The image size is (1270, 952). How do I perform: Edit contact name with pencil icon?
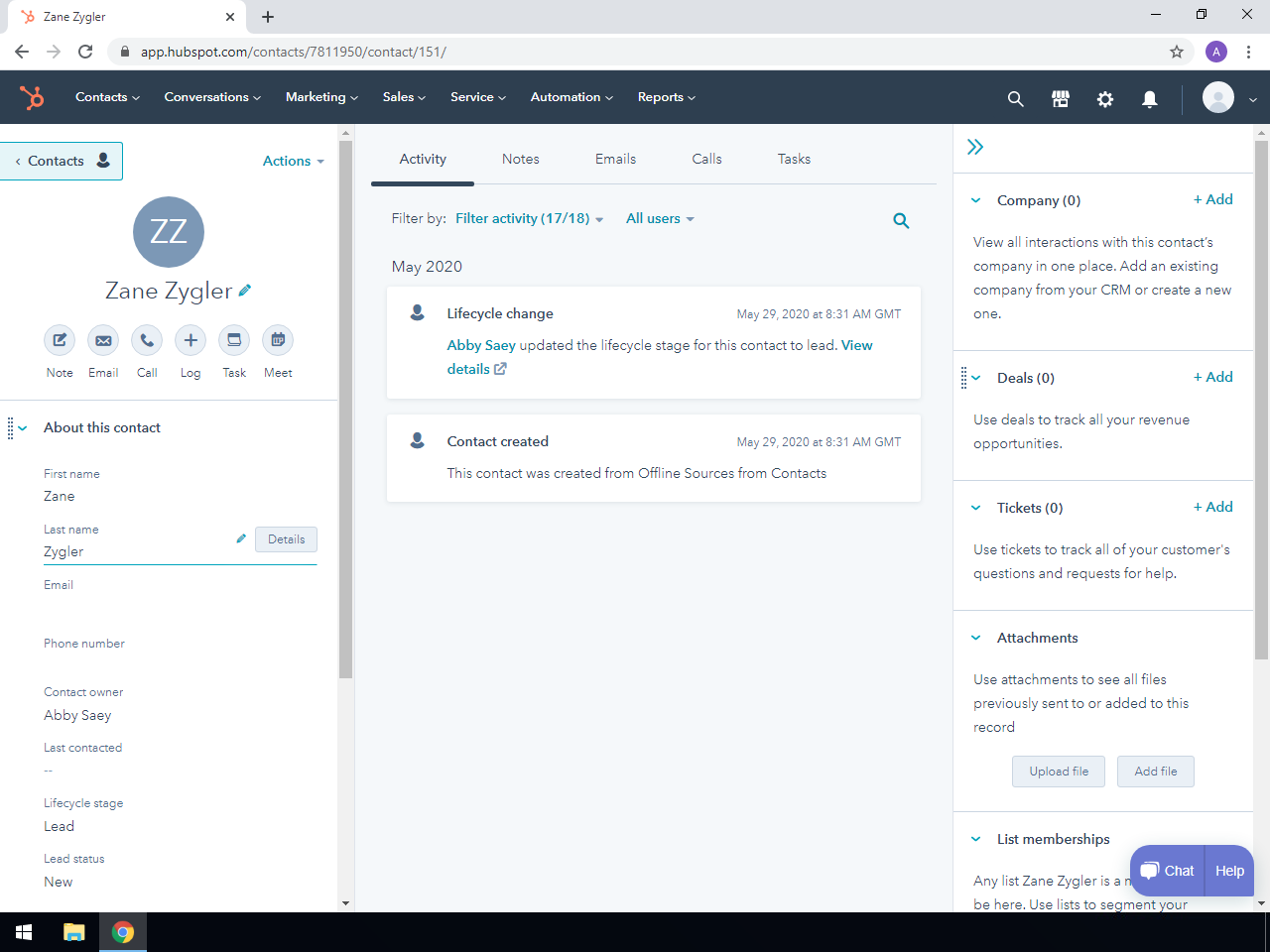(245, 291)
